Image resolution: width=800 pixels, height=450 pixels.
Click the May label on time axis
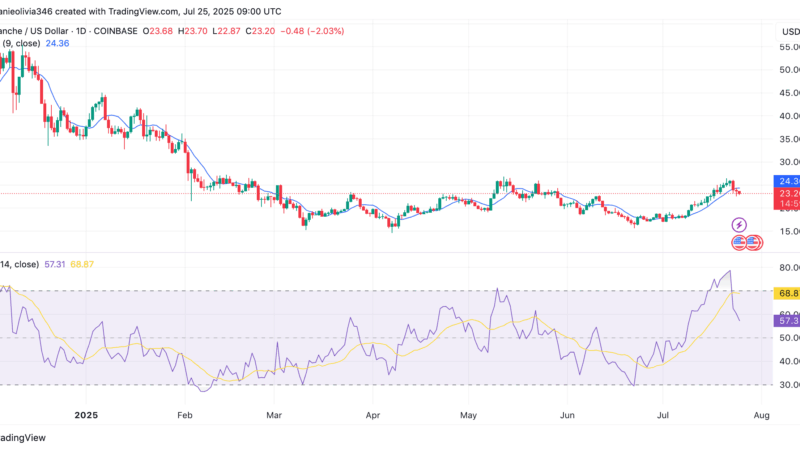click(x=468, y=415)
